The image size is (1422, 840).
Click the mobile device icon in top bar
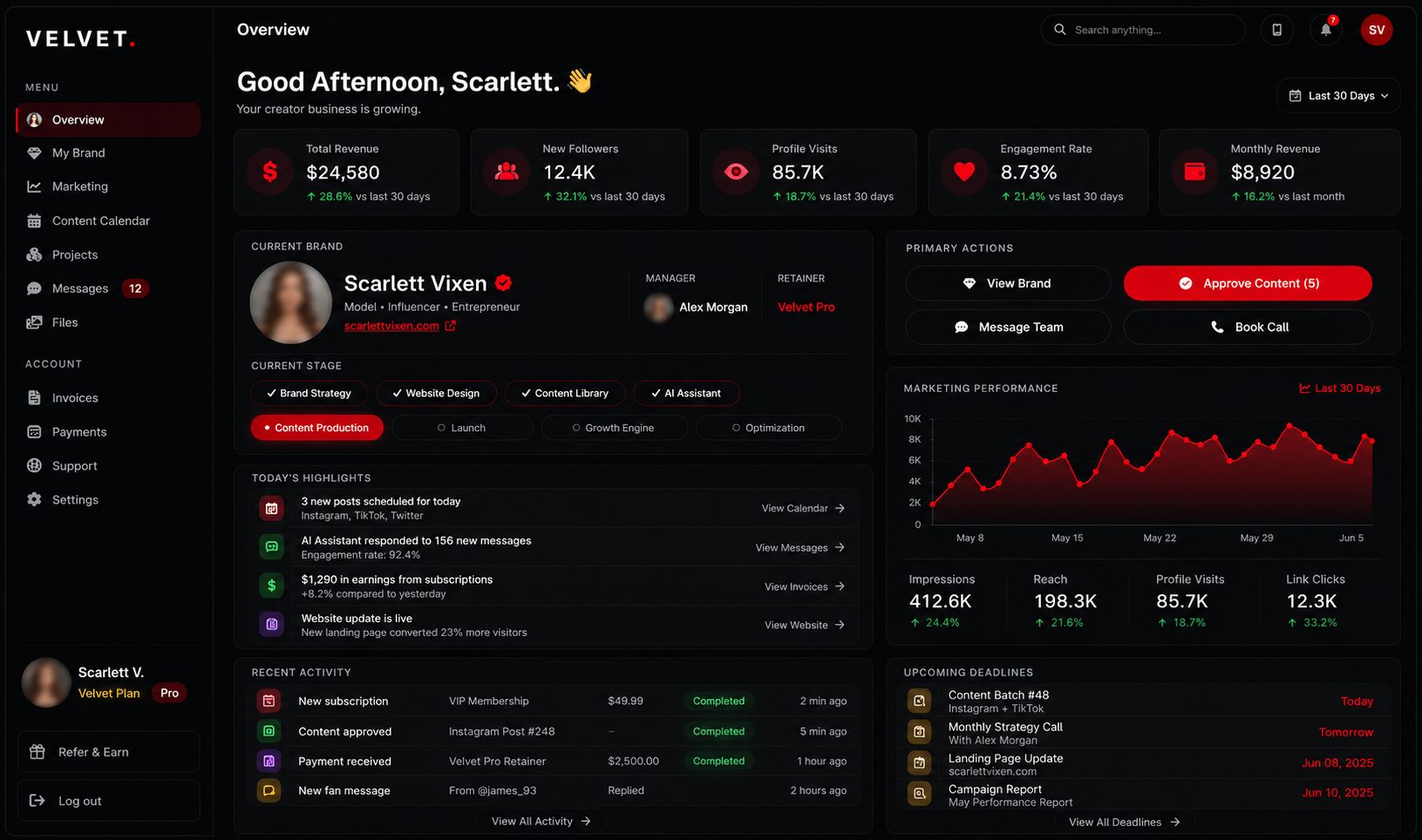point(1276,30)
